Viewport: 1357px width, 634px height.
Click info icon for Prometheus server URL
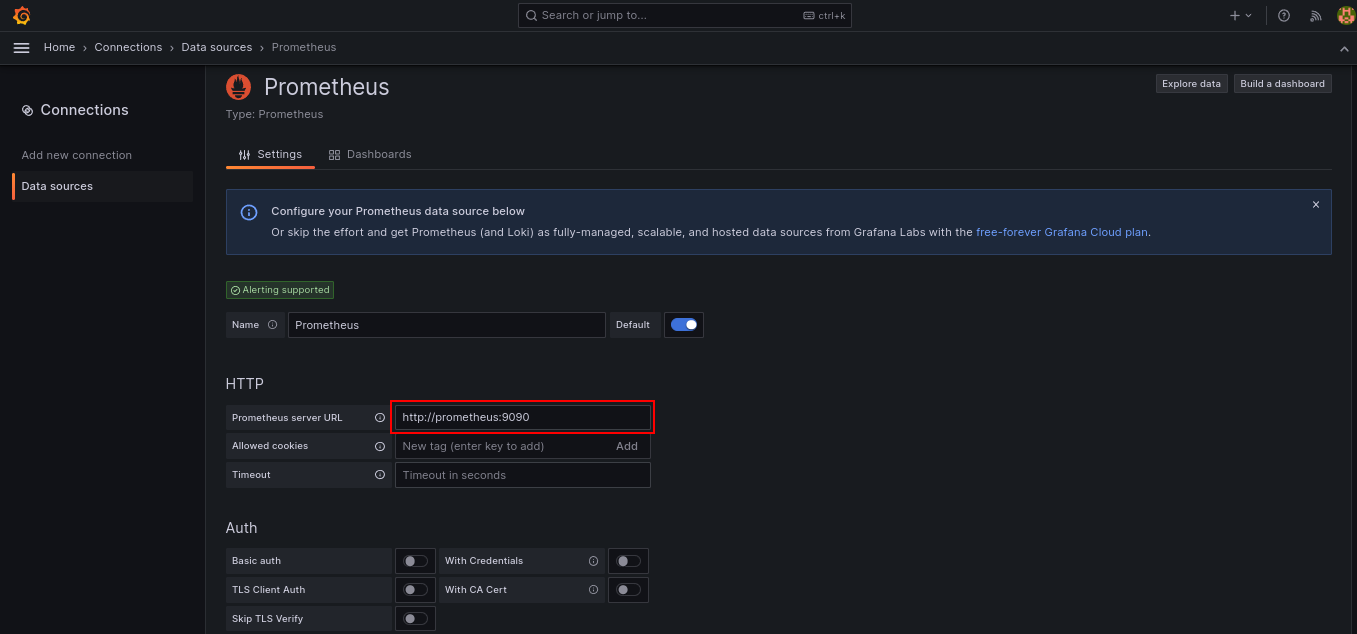click(x=380, y=417)
